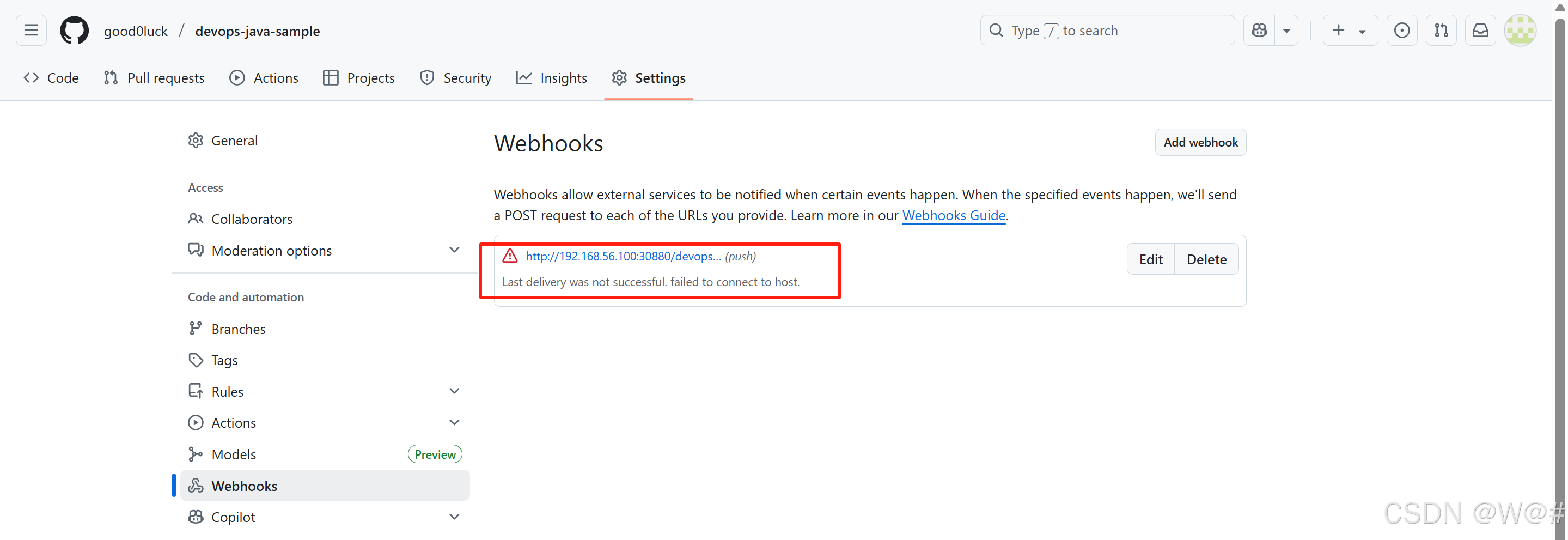Expand the Rules section chevron
The image size is (1568, 540).
454,391
